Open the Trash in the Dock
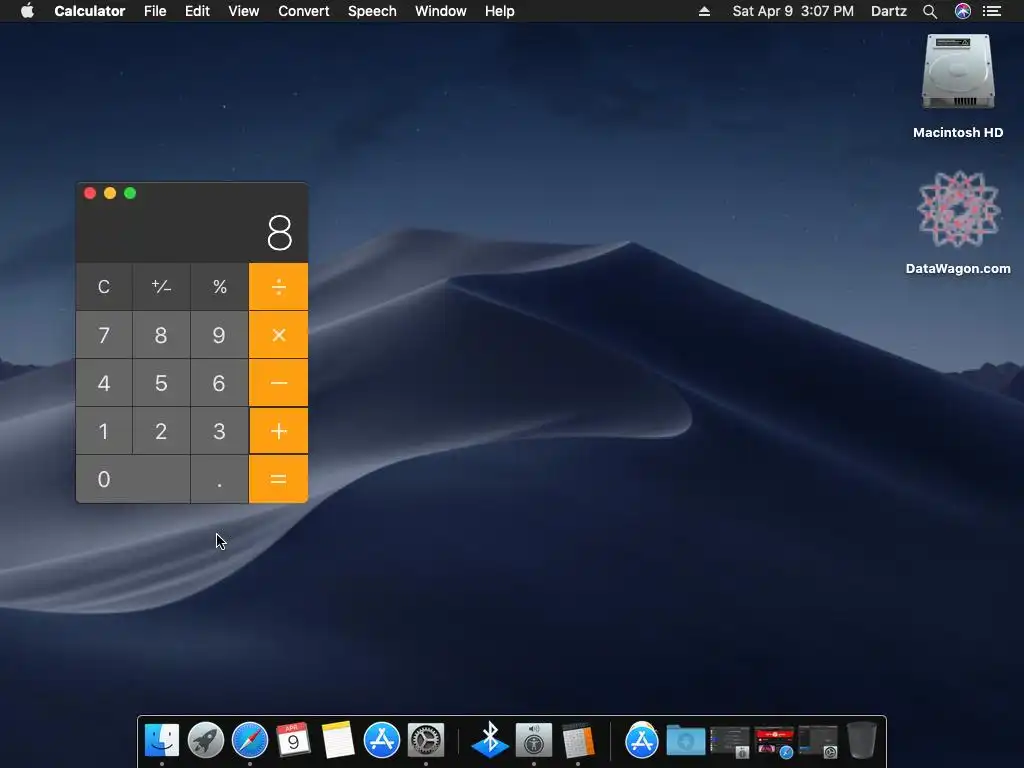This screenshot has width=1024, height=768. (x=861, y=741)
